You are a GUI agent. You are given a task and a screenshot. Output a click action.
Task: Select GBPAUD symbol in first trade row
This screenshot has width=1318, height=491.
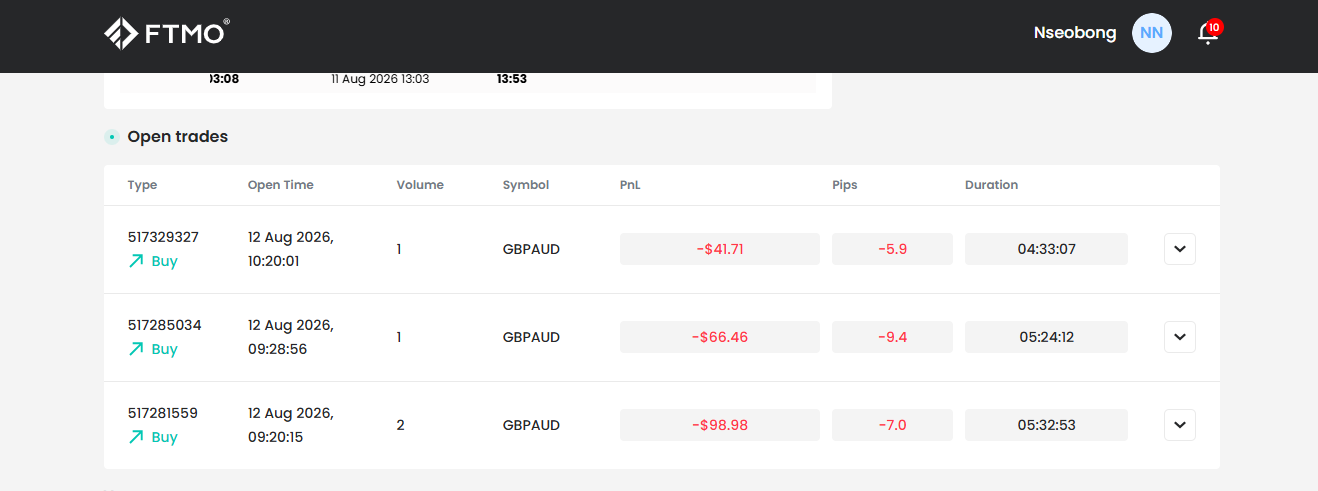click(531, 249)
